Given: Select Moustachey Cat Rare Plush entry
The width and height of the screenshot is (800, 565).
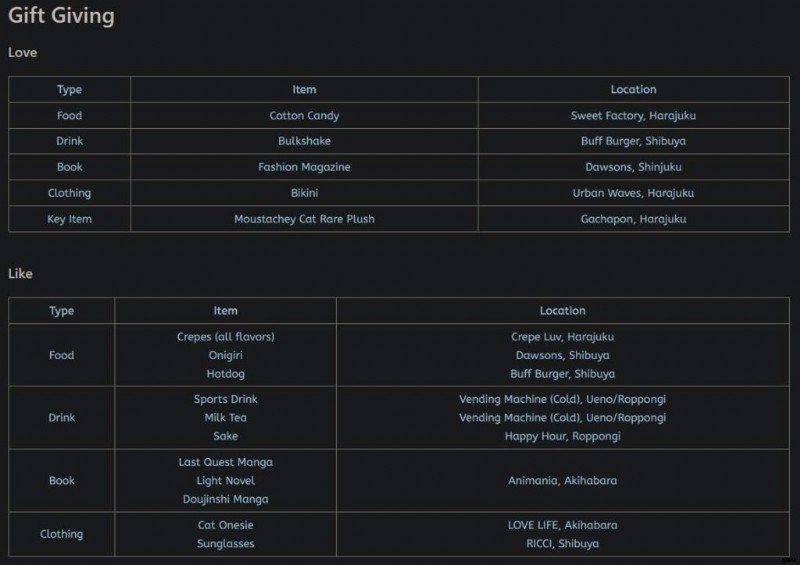Looking at the screenshot, I should (x=304, y=219).
